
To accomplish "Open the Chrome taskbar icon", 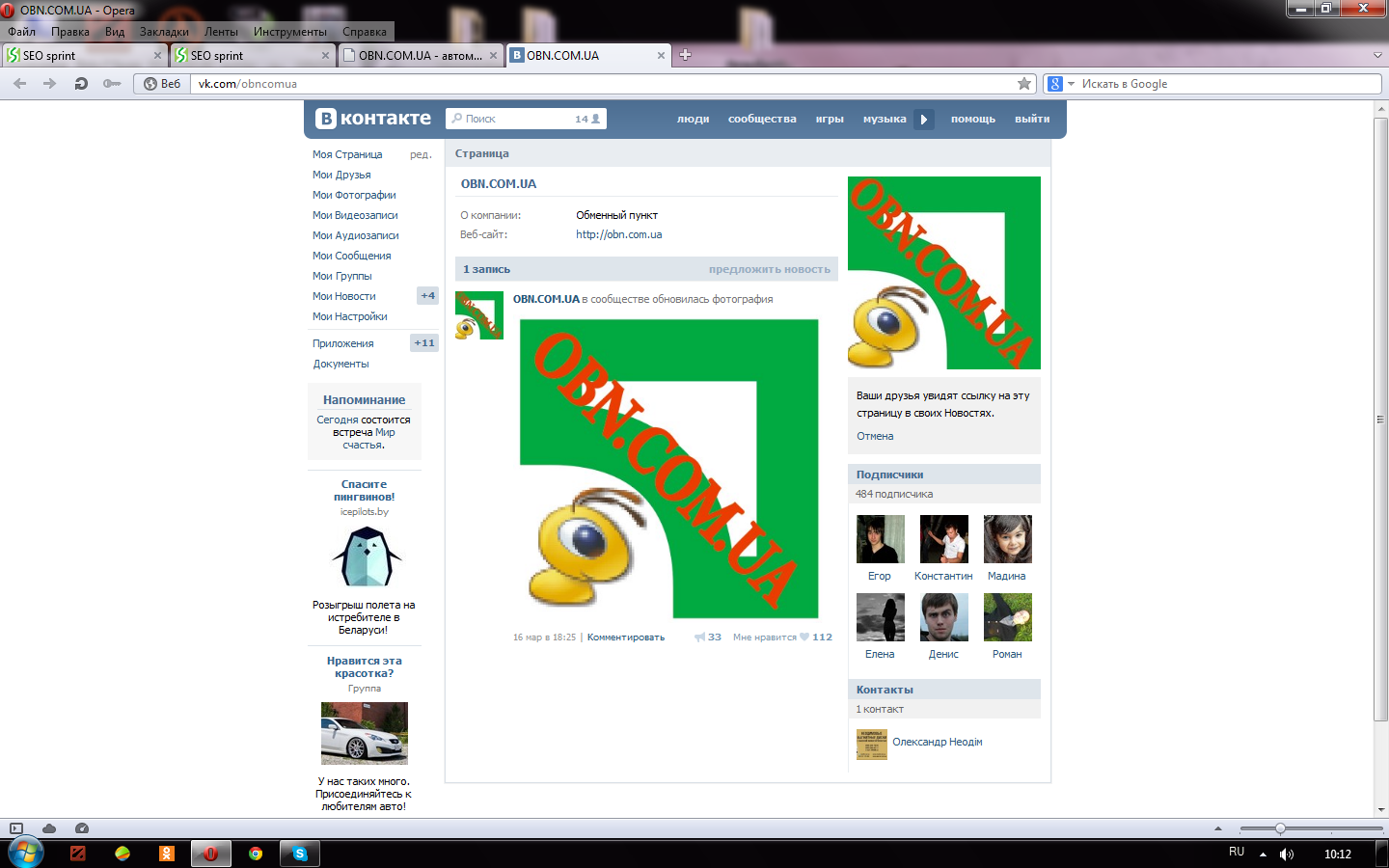I will pos(256,854).
